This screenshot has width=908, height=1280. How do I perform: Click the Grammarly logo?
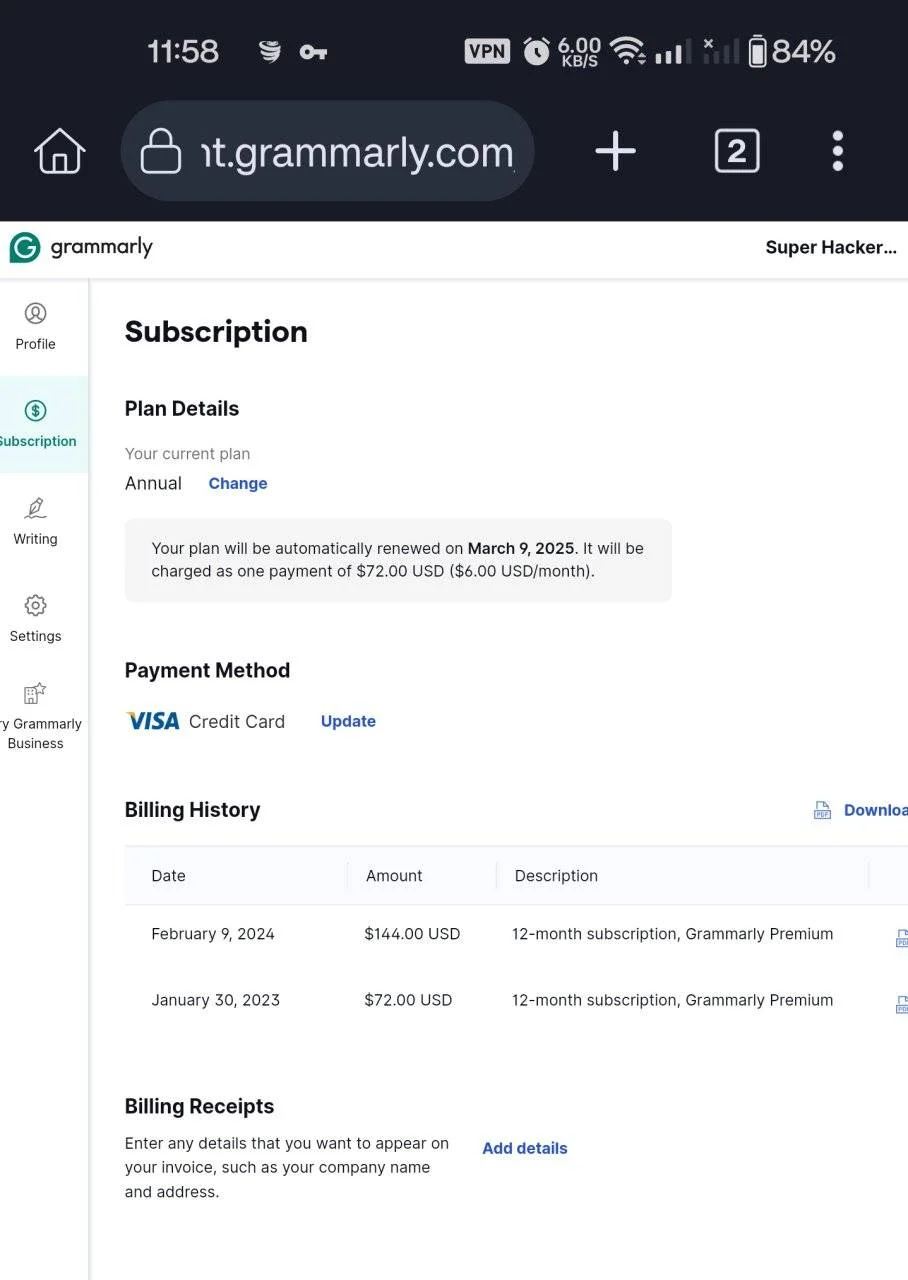point(81,247)
